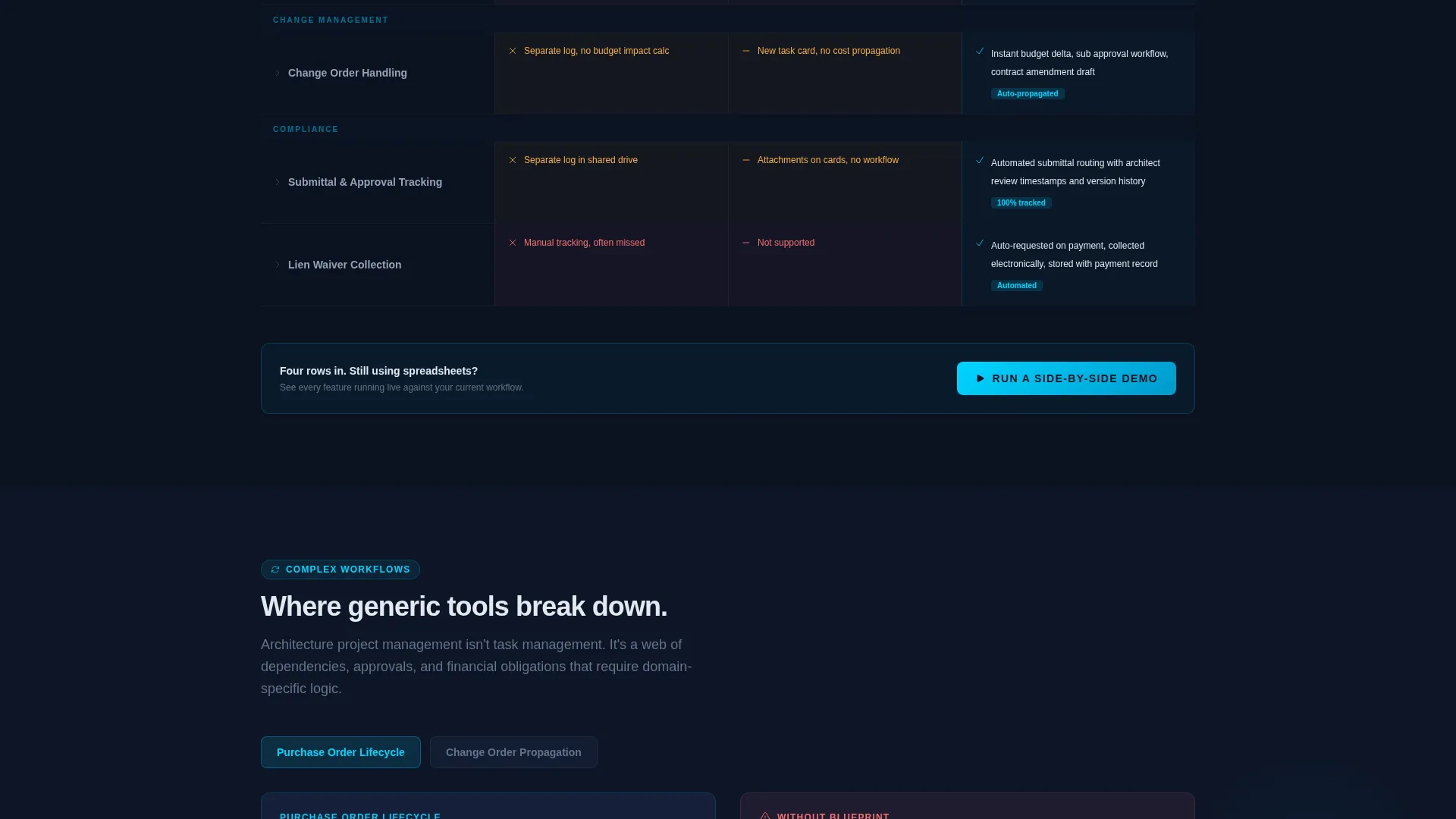Click 'Four rows in. Still using spreadsheets?' heading

point(378,371)
